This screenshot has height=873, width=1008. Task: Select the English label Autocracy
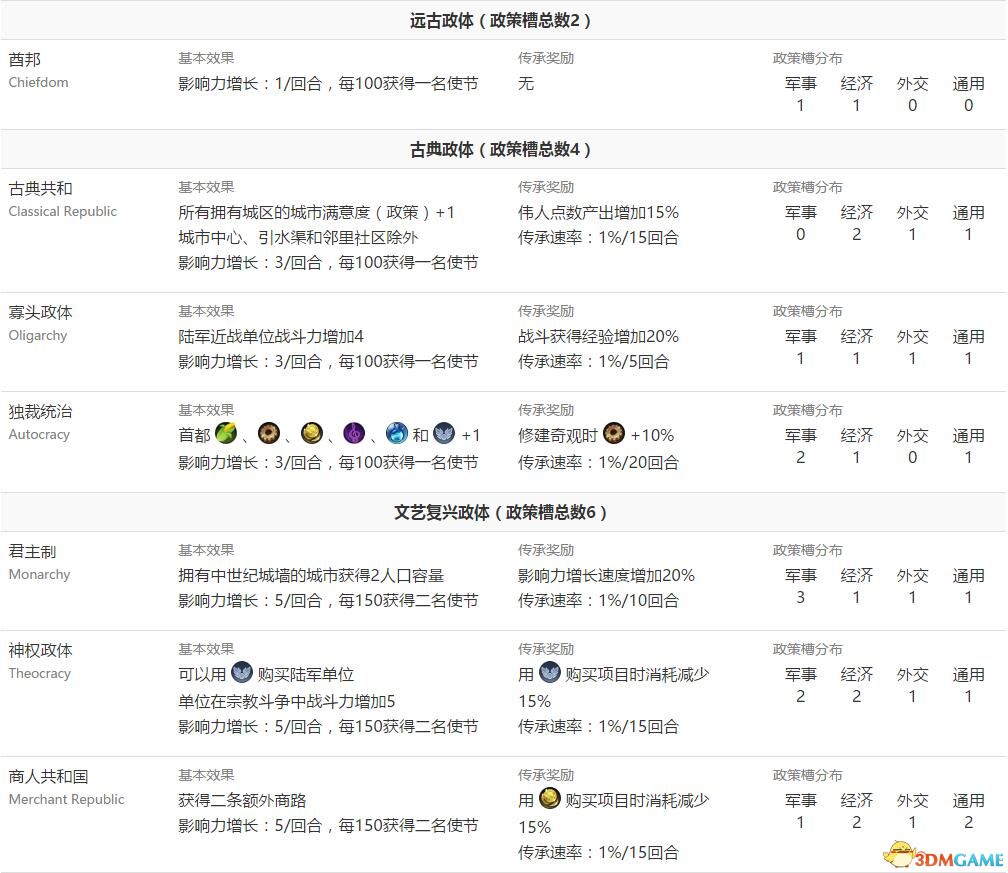[x=39, y=435]
